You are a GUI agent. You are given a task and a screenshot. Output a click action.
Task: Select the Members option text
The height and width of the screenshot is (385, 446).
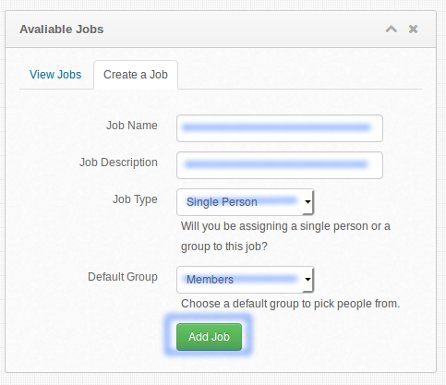[210, 279]
